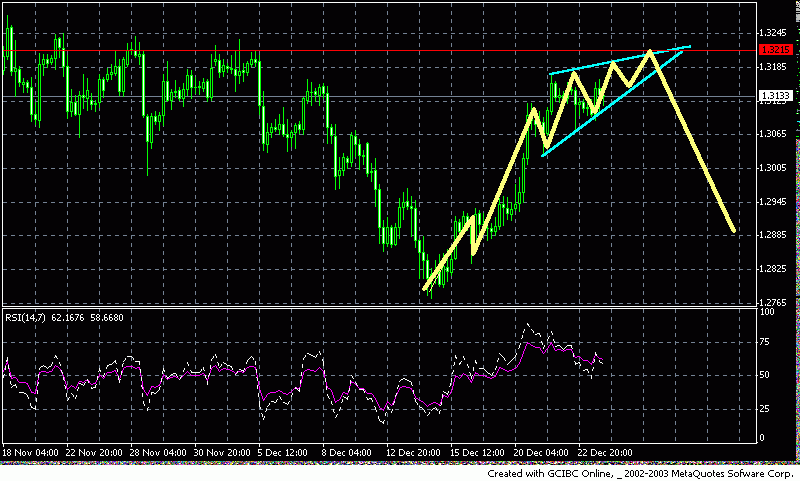
Task: Select the 1.2945 price axis value
Action: click(774, 202)
